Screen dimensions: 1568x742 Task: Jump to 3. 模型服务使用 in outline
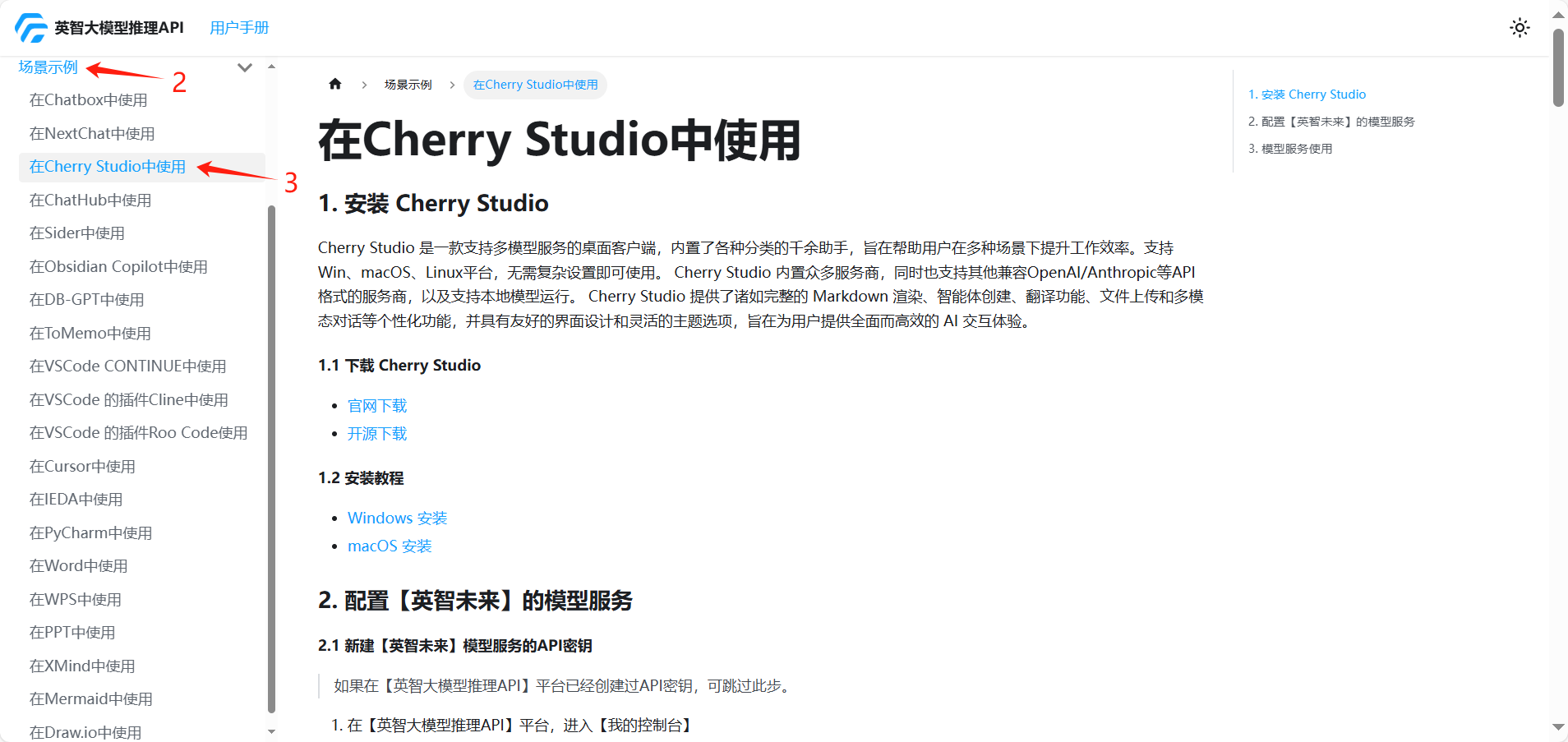[x=1290, y=149]
